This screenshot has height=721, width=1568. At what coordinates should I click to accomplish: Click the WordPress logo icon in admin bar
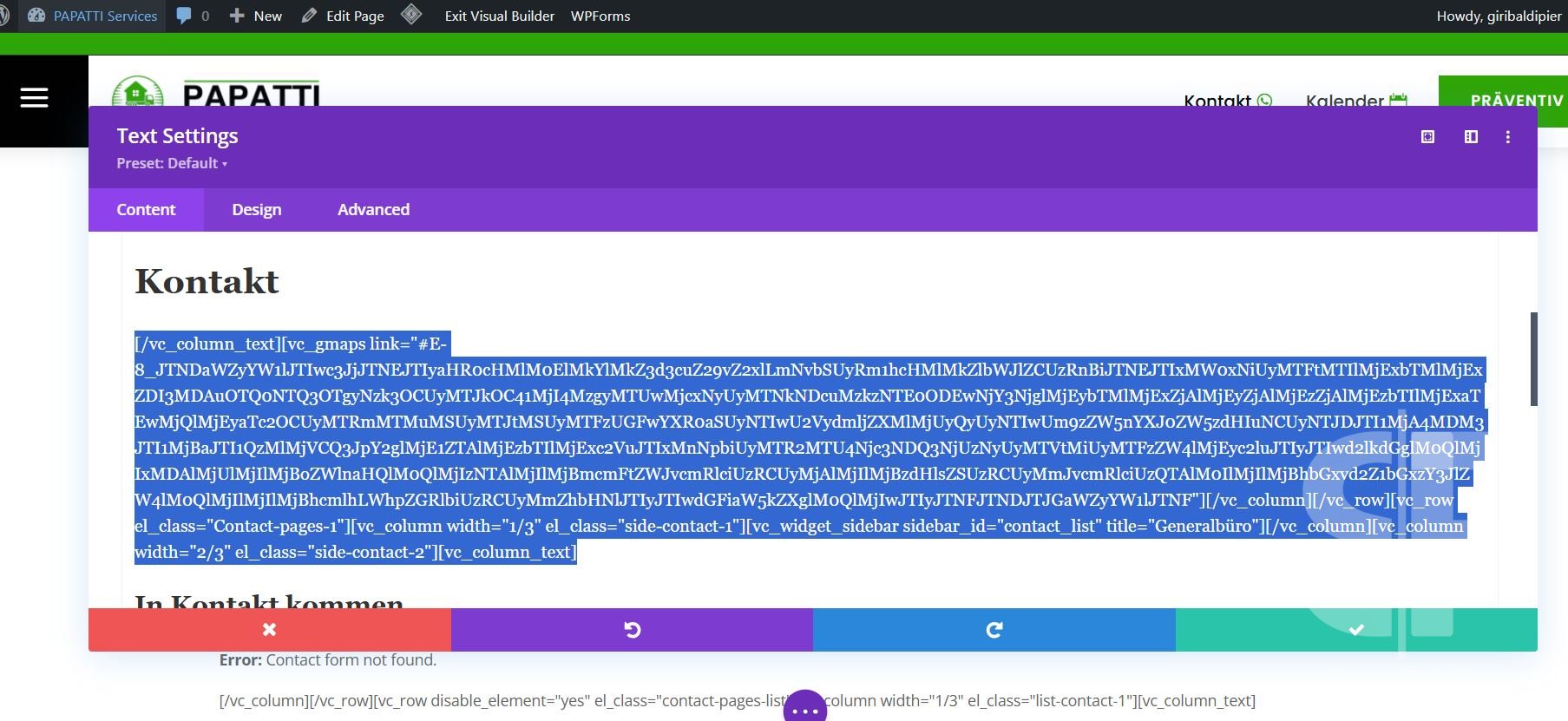click(x=4, y=16)
